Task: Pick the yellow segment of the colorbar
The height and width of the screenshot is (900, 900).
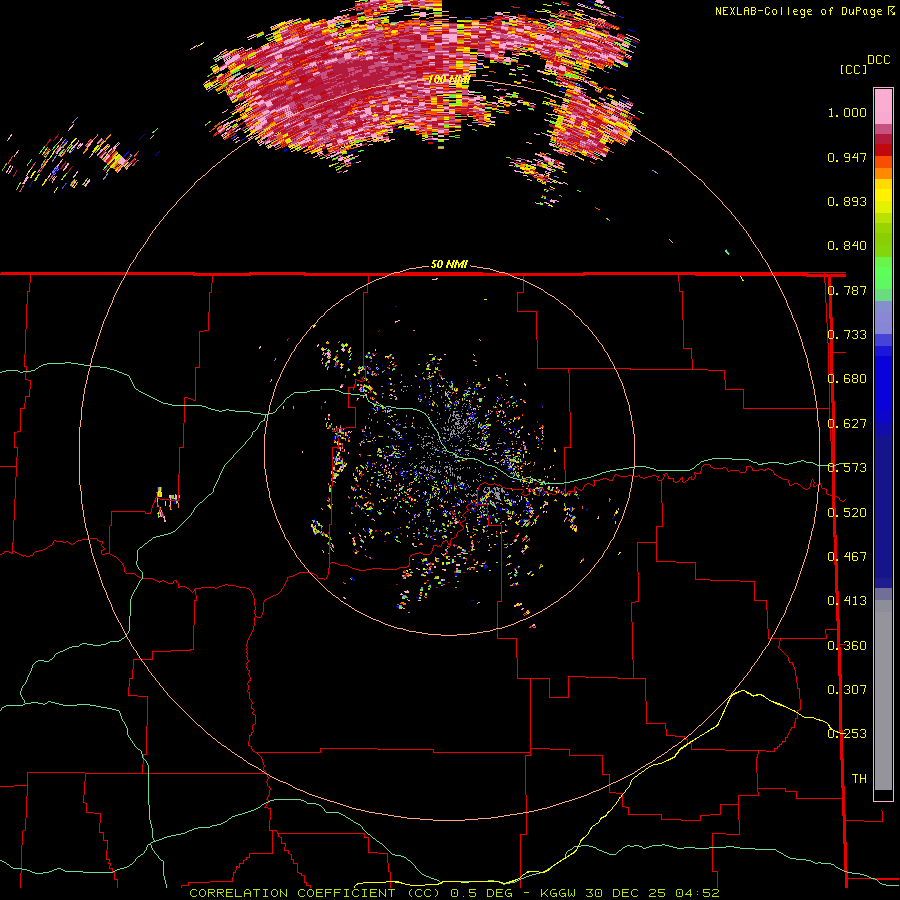Action: click(883, 197)
